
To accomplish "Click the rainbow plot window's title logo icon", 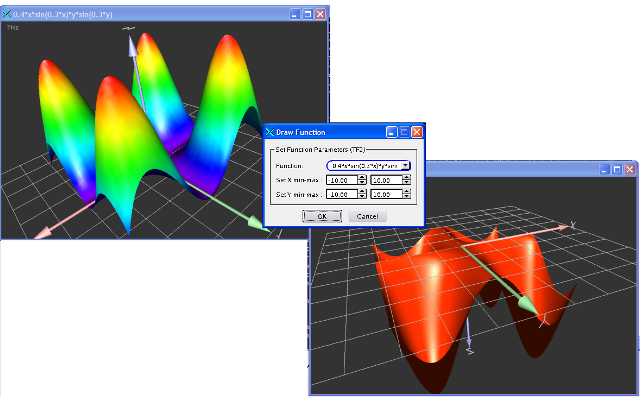I will coord(7,14).
